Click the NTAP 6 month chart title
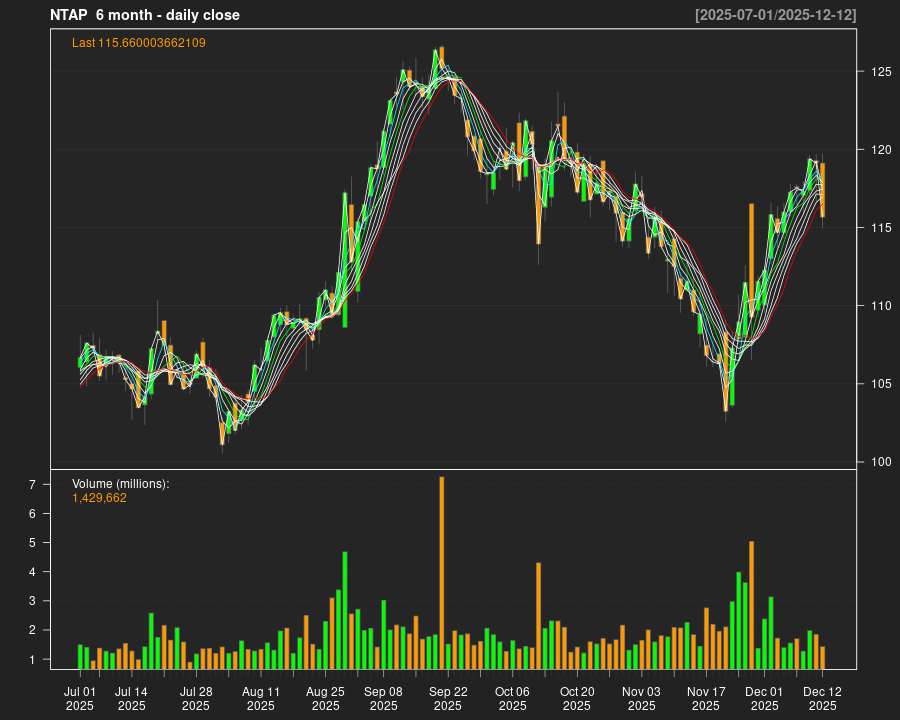Image resolution: width=900 pixels, height=720 pixels. pos(145,15)
